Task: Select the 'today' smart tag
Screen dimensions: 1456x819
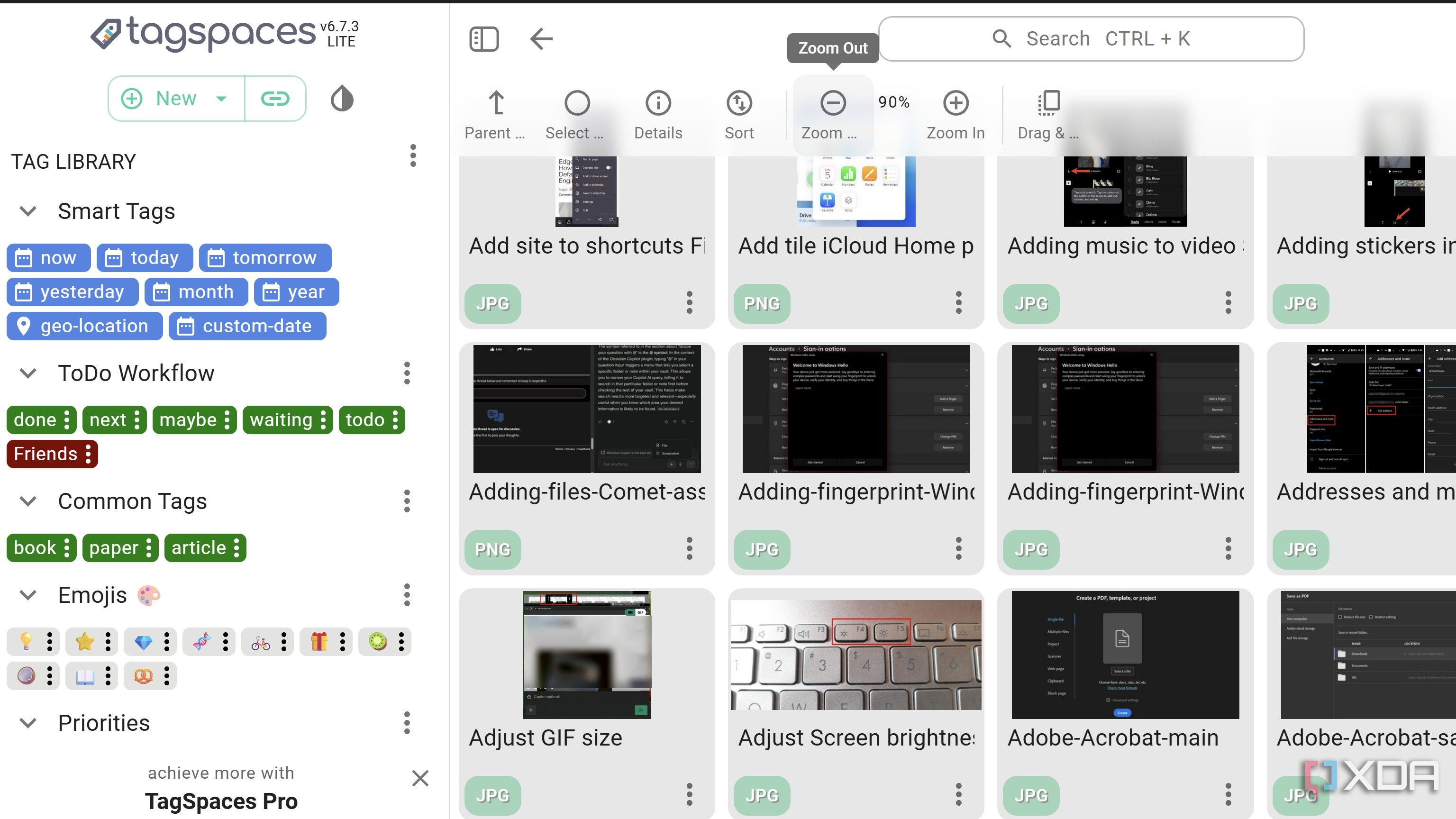Action: point(145,258)
